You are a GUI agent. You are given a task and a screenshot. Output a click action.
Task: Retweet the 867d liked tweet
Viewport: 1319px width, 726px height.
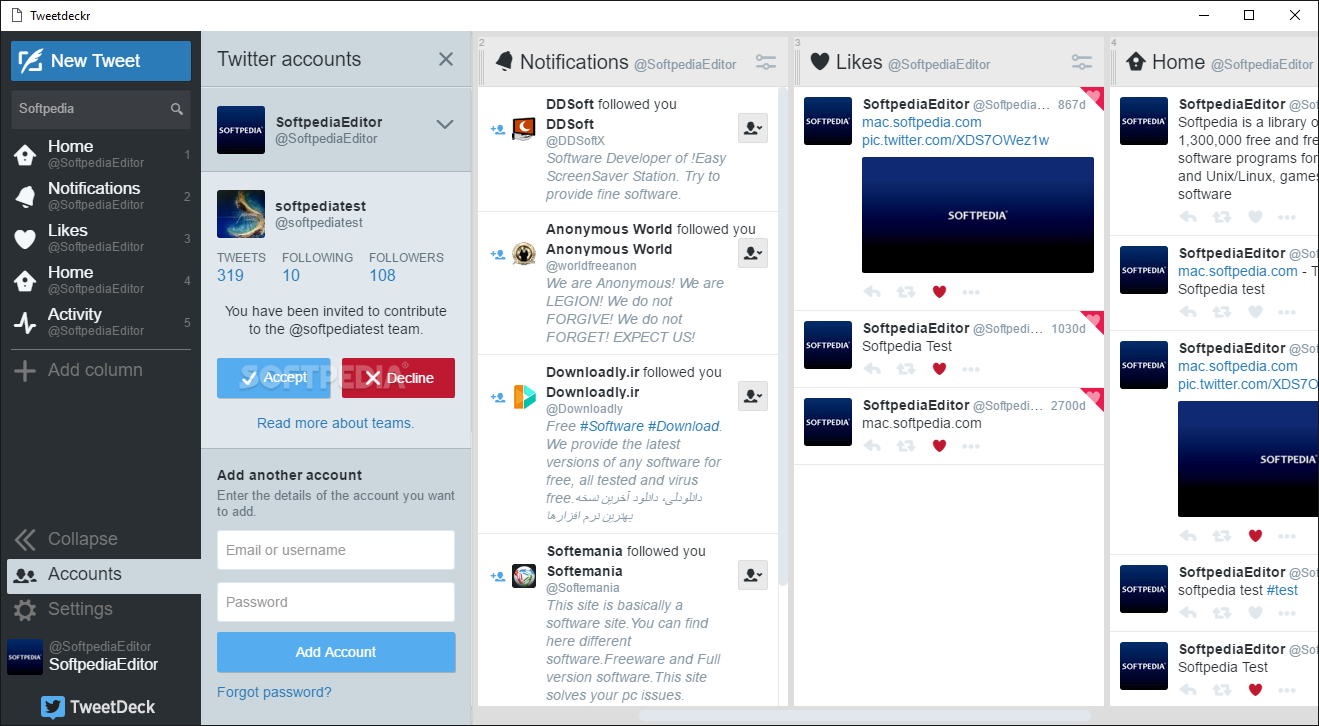(906, 292)
